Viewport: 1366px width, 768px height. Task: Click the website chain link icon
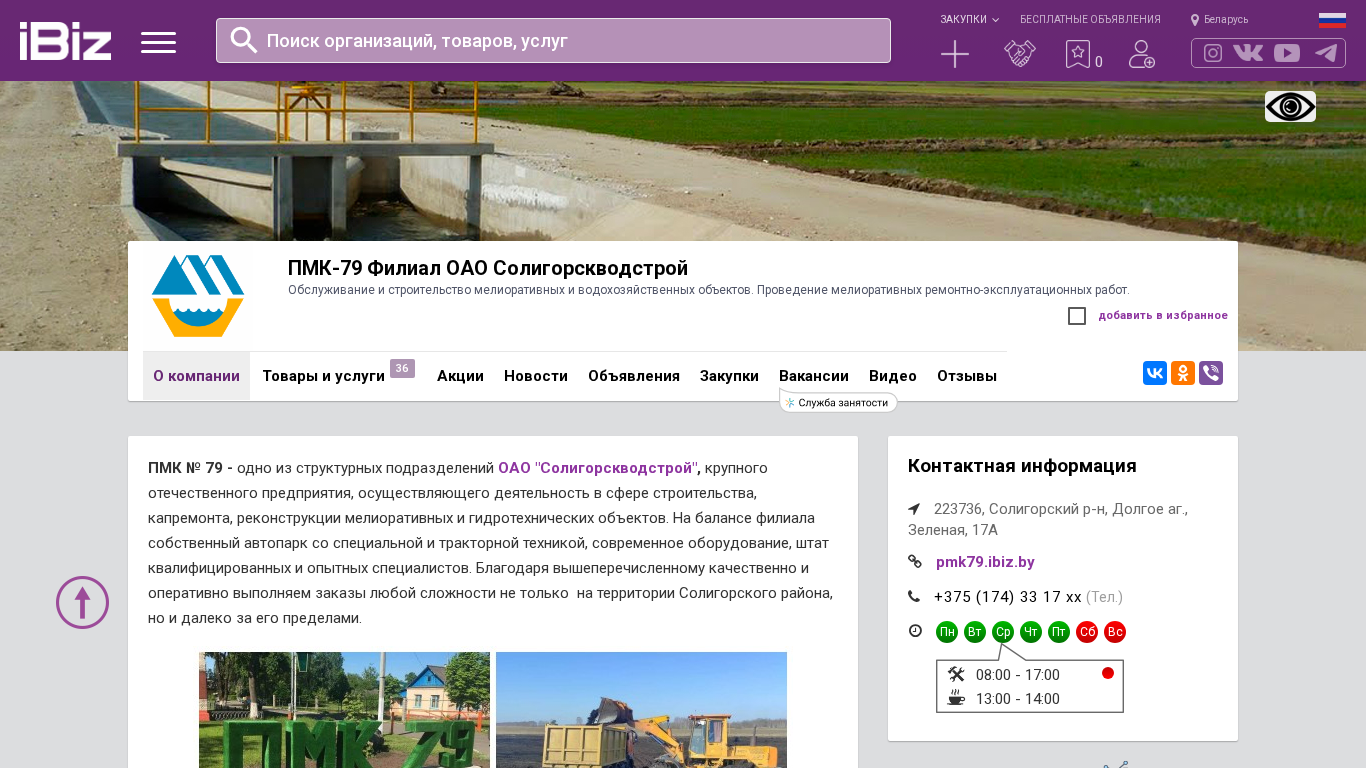(x=914, y=562)
